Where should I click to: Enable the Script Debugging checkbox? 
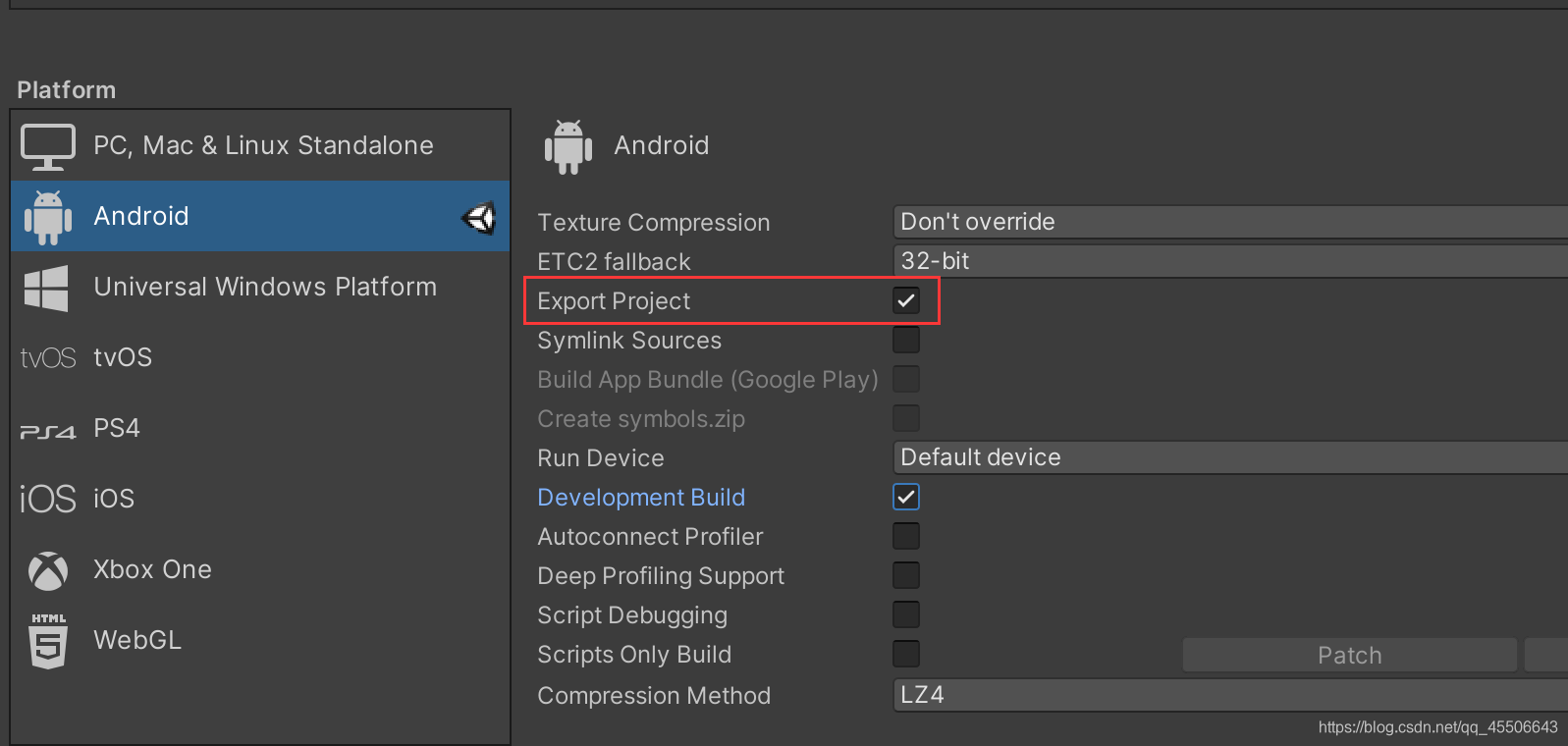pos(906,614)
